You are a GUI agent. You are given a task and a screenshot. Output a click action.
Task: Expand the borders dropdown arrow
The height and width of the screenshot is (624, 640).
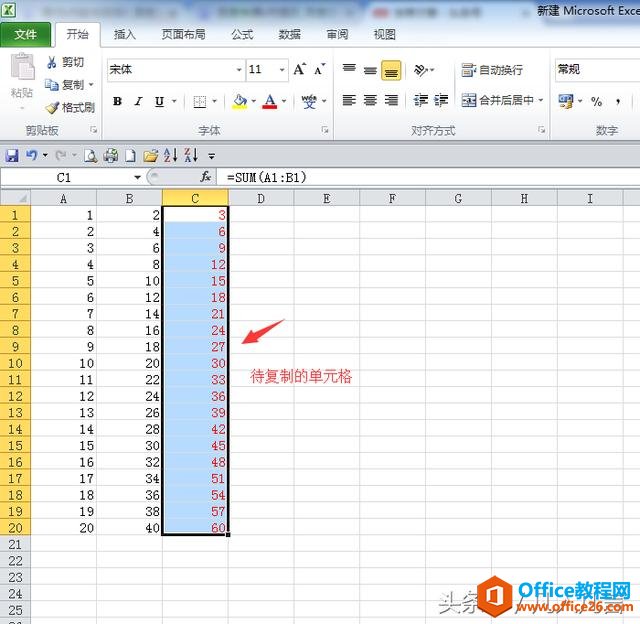tap(214, 101)
